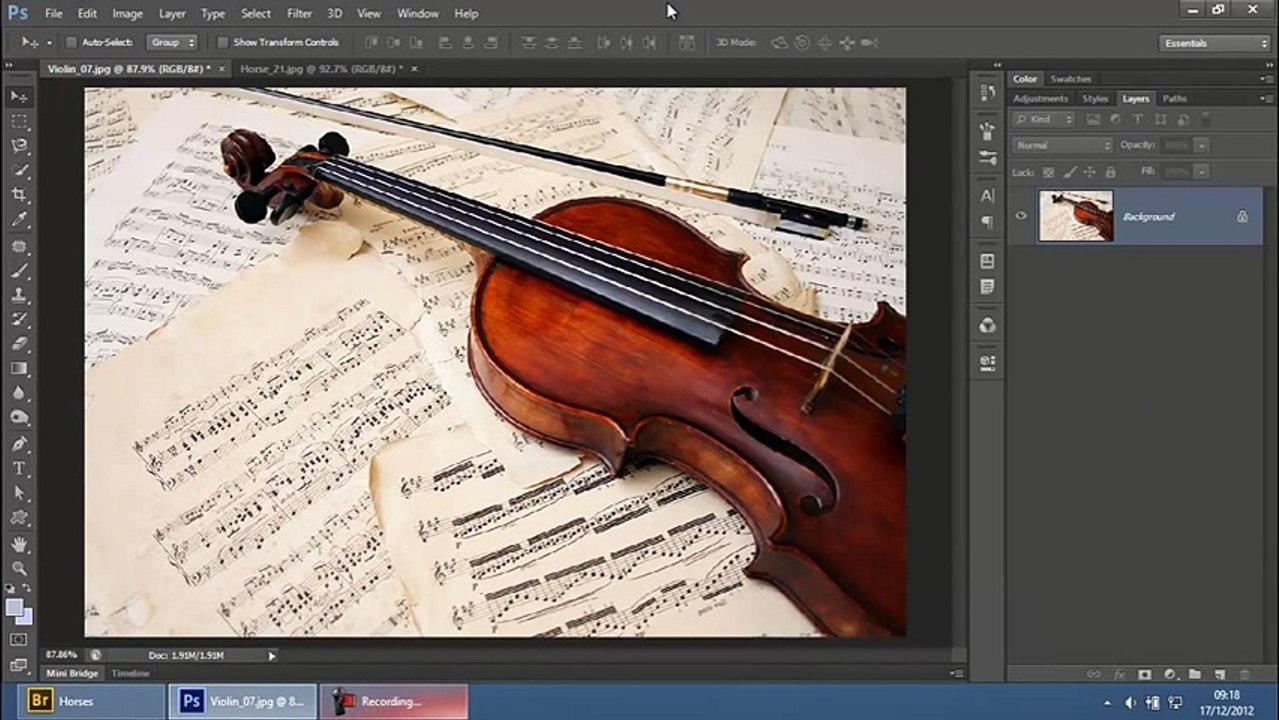Select the Horizontal Type tool

click(19, 468)
